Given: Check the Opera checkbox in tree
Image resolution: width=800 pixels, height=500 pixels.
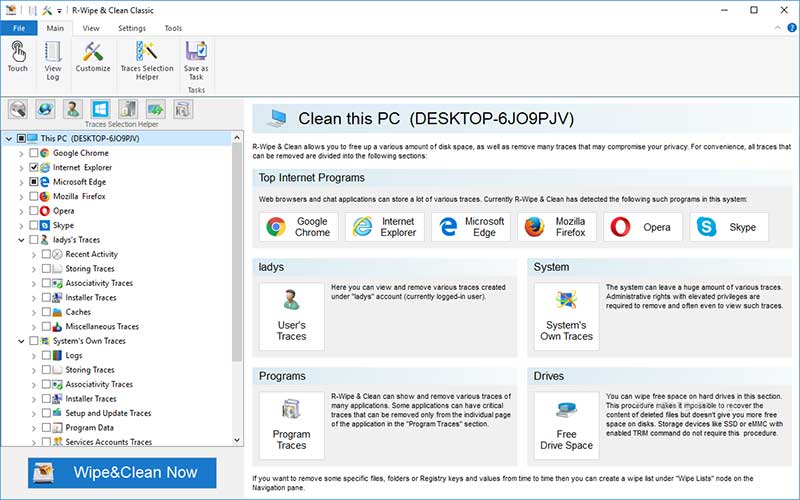Looking at the screenshot, I should 34,211.
